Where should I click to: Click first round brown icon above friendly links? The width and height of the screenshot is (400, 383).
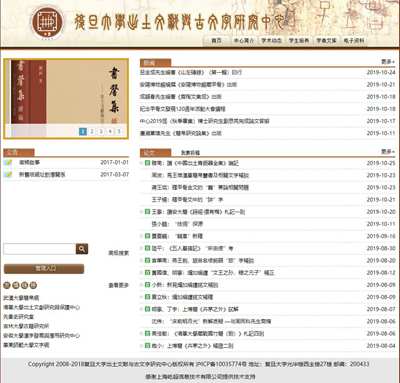pos(7,285)
